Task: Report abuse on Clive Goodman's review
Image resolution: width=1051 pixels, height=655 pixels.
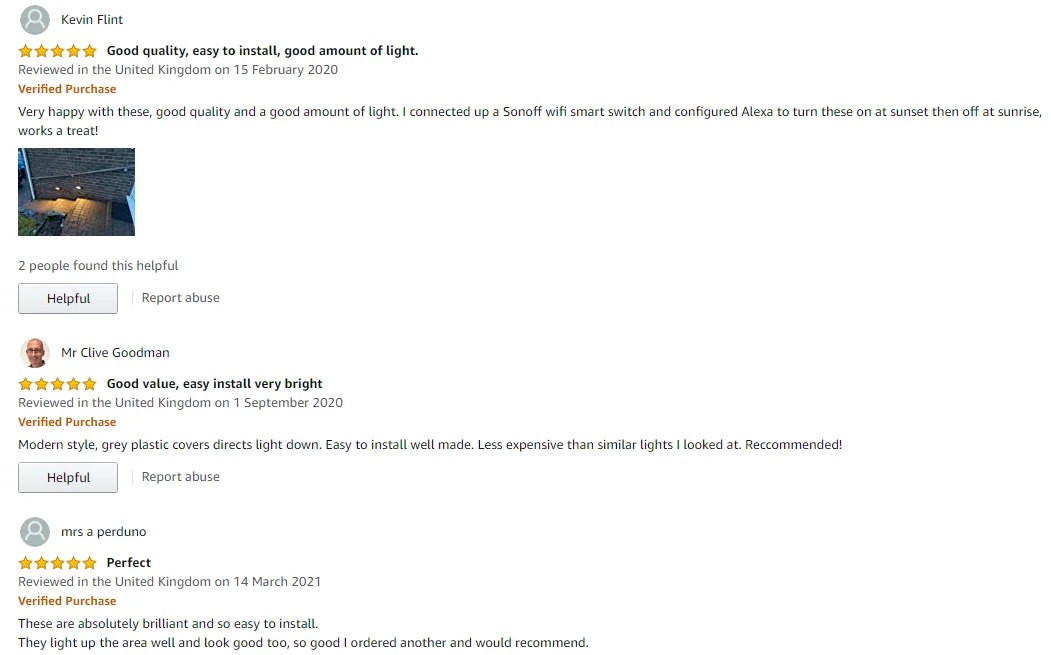Action: click(x=180, y=477)
